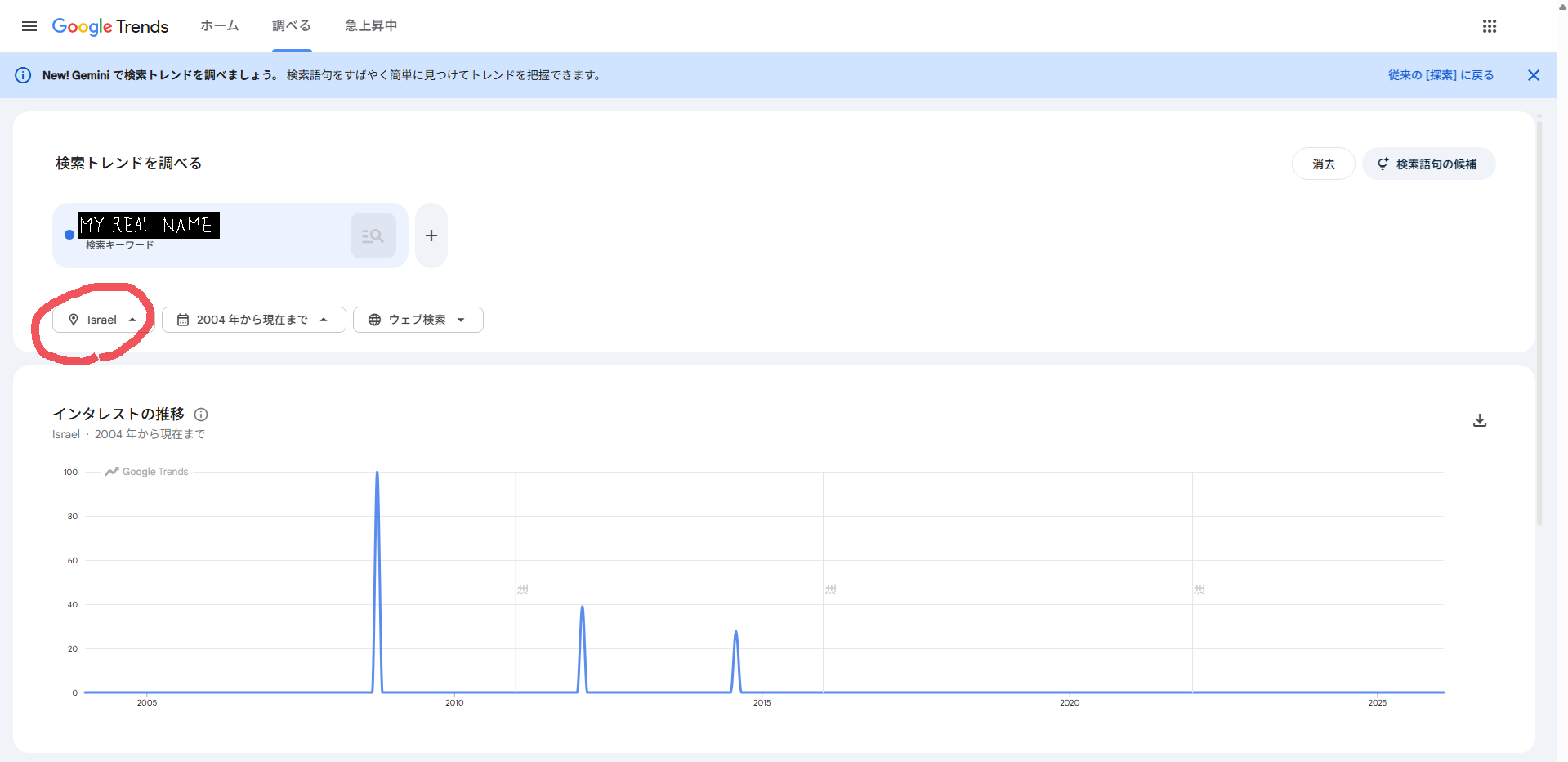Click the page vertical scrollbar

point(1539,323)
